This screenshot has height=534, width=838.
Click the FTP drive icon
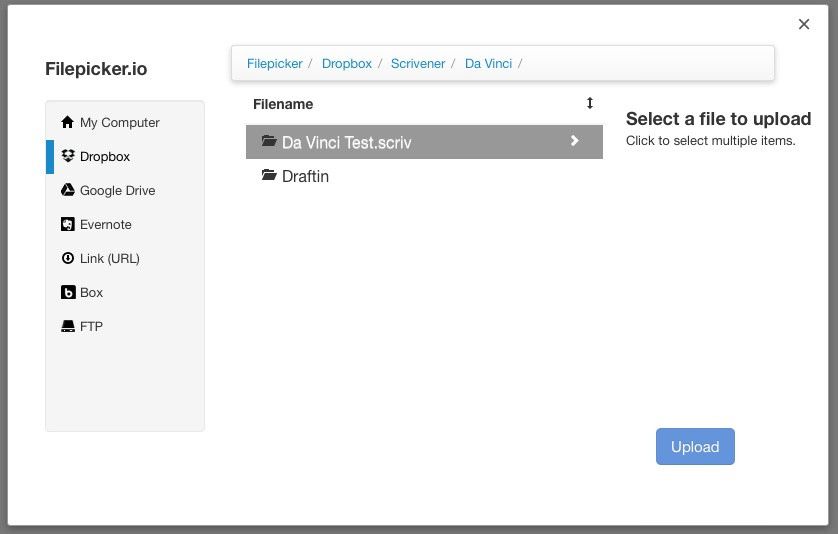pos(67,326)
